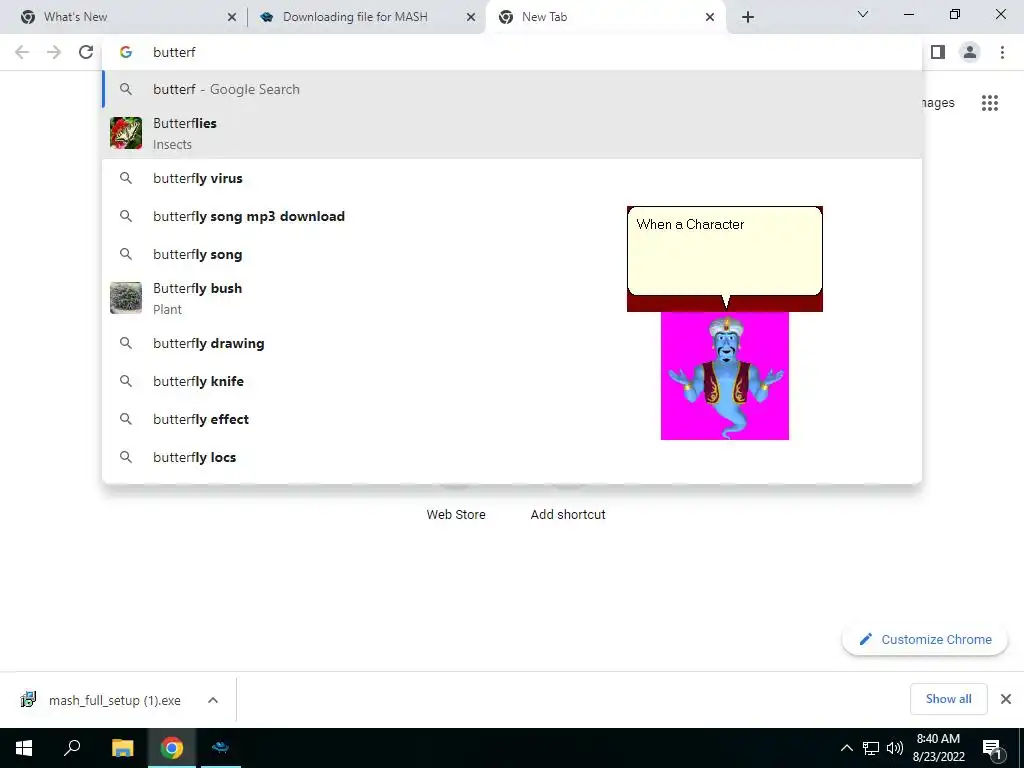Viewport: 1024px width, 768px height.
Task: Dismiss the downloads bar with X
Action: coord(1006,699)
